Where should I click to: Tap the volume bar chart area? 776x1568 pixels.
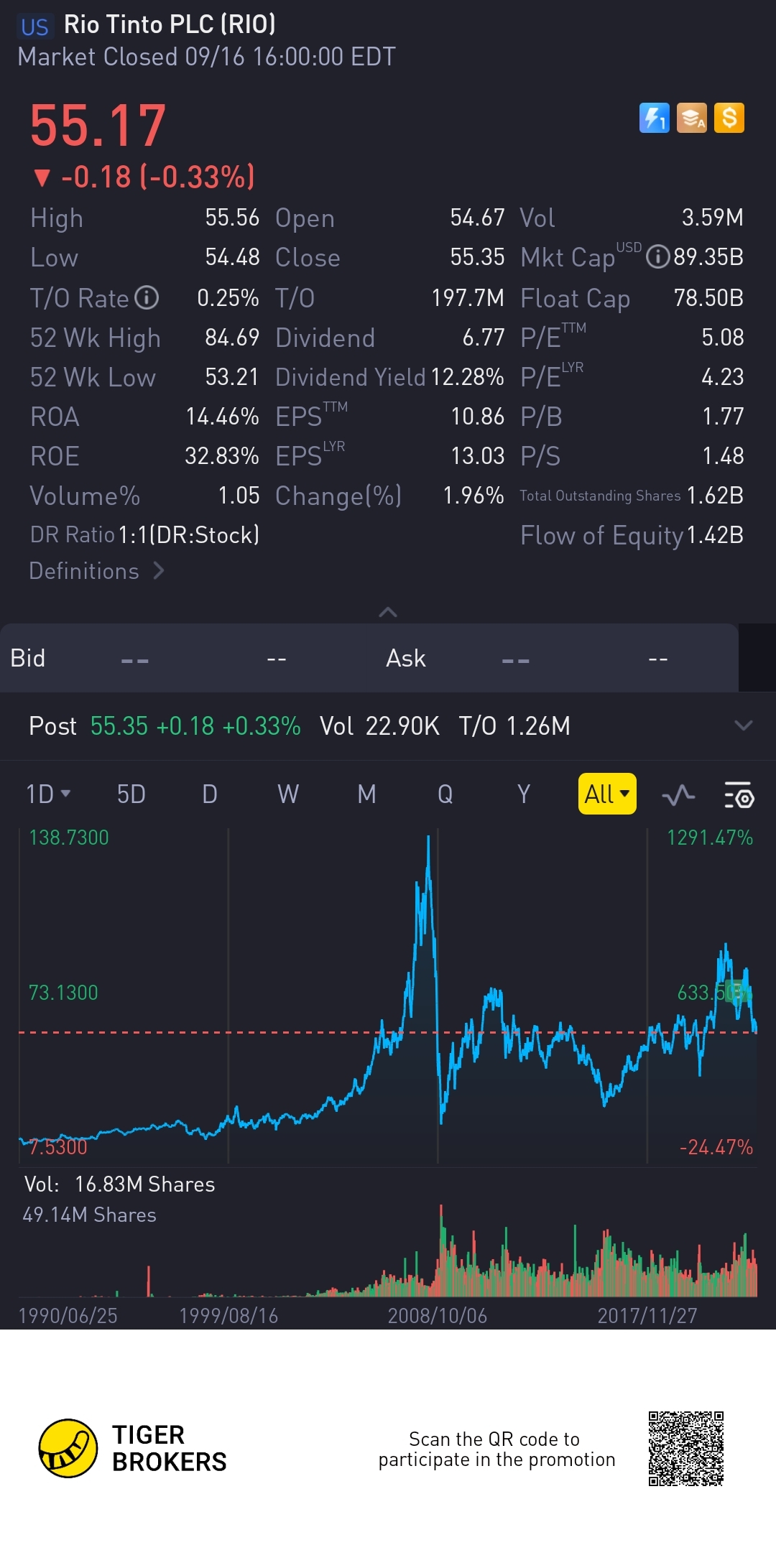(388, 1250)
